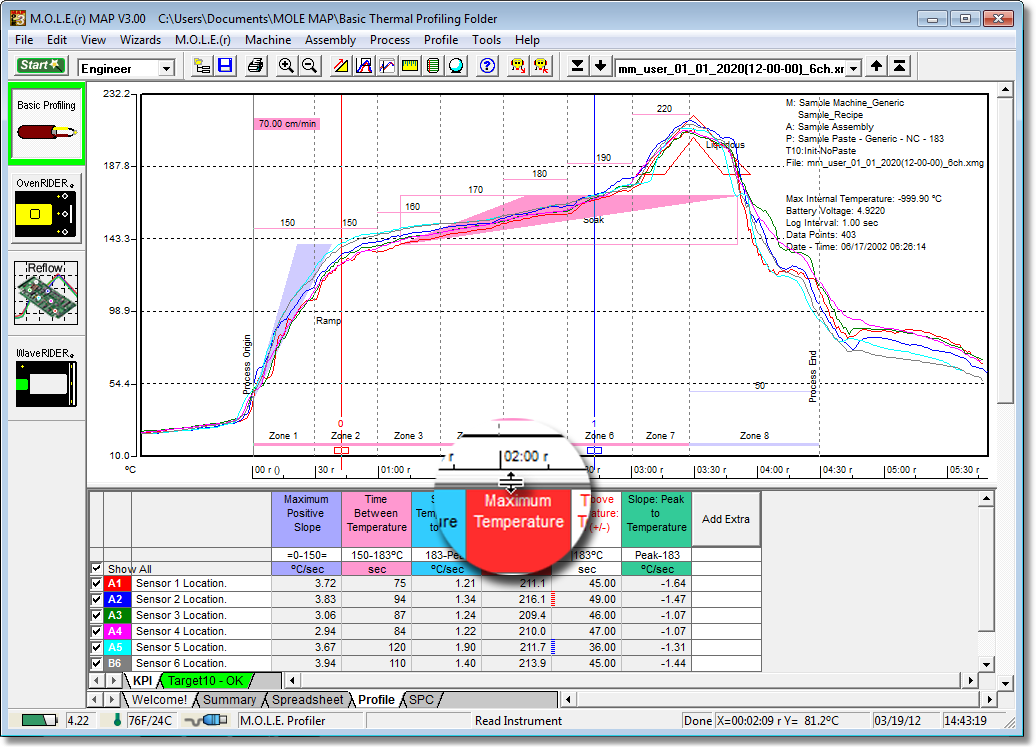The image size is (1036, 749).
Task: Click the peak difference tool icon
Action: point(364,66)
